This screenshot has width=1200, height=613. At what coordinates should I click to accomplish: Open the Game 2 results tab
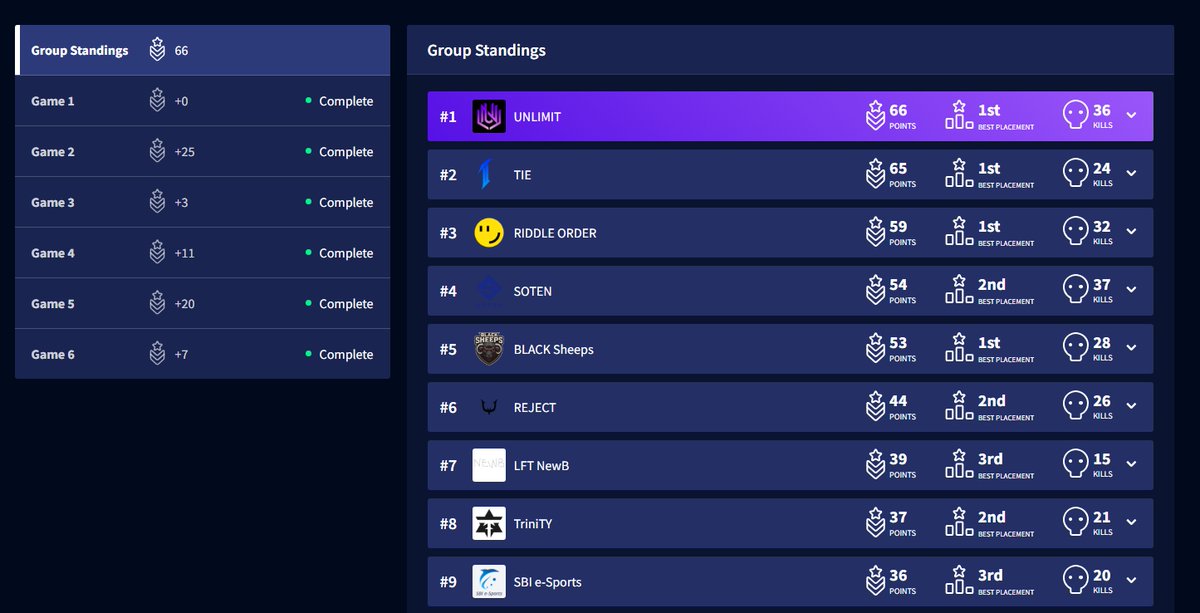point(202,152)
